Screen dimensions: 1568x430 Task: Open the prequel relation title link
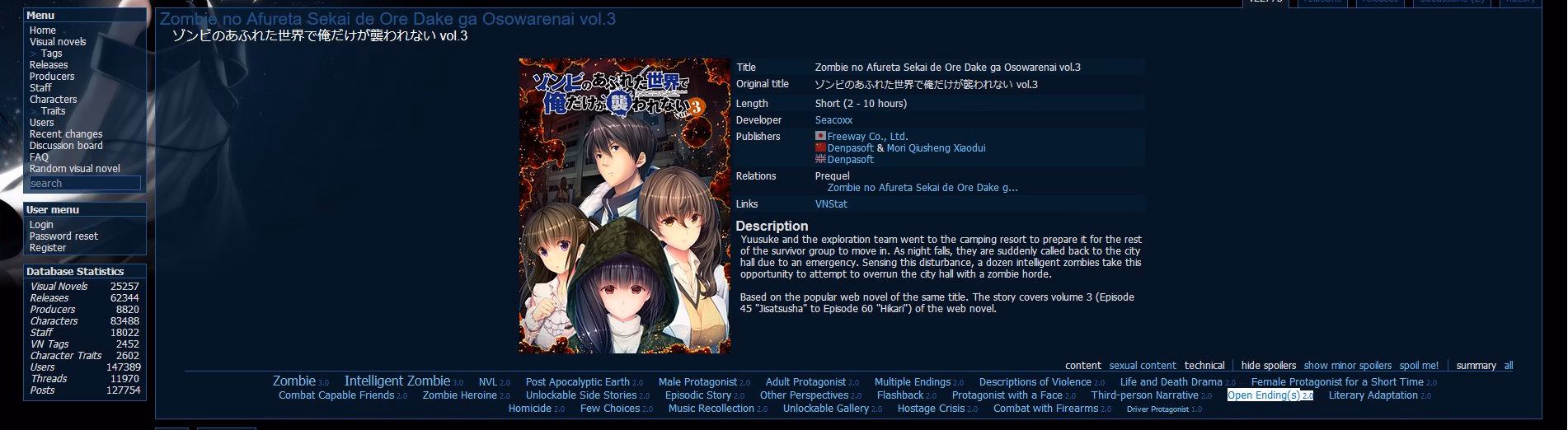click(x=922, y=188)
